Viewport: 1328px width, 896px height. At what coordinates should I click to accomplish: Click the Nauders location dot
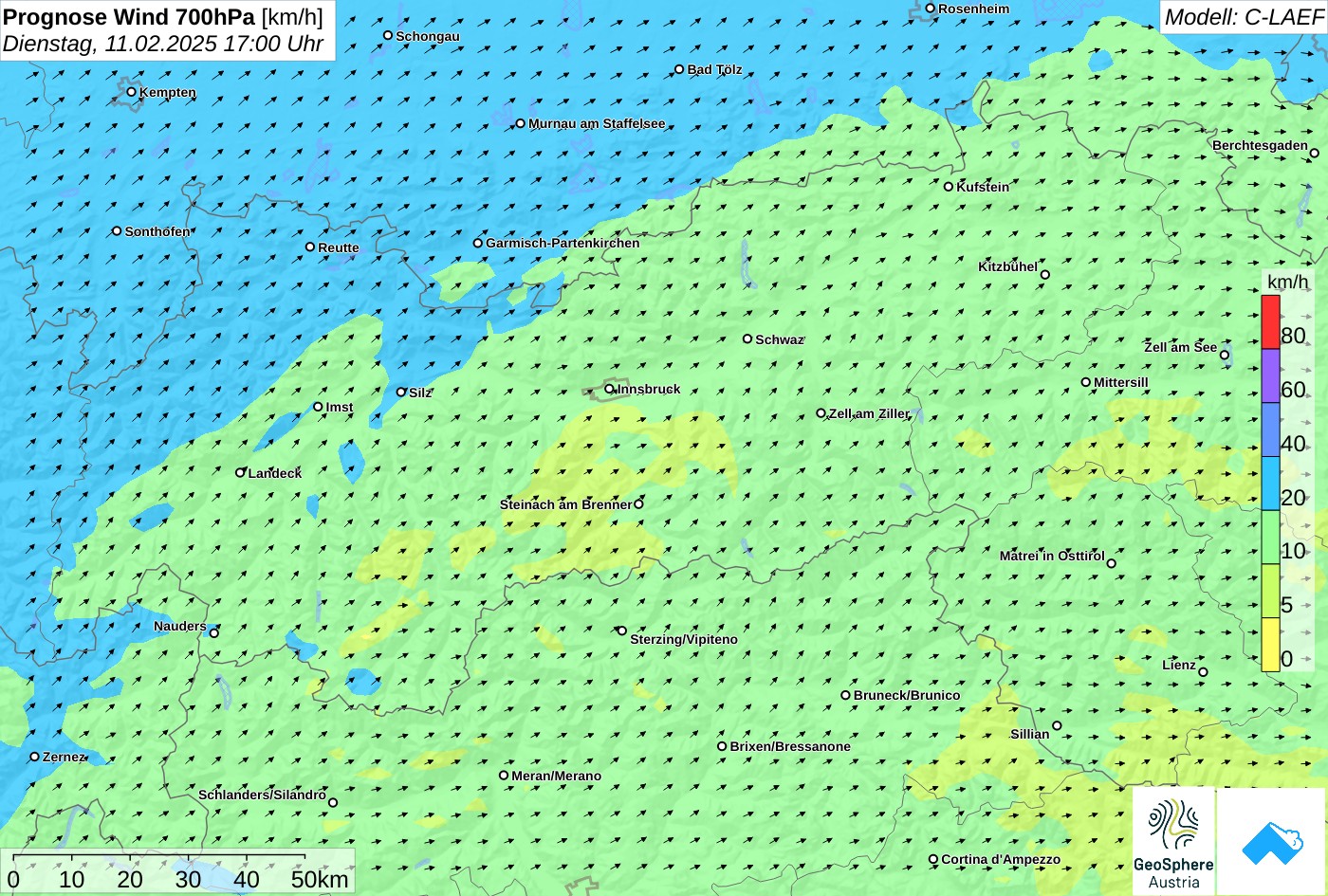tap(214, 633)
